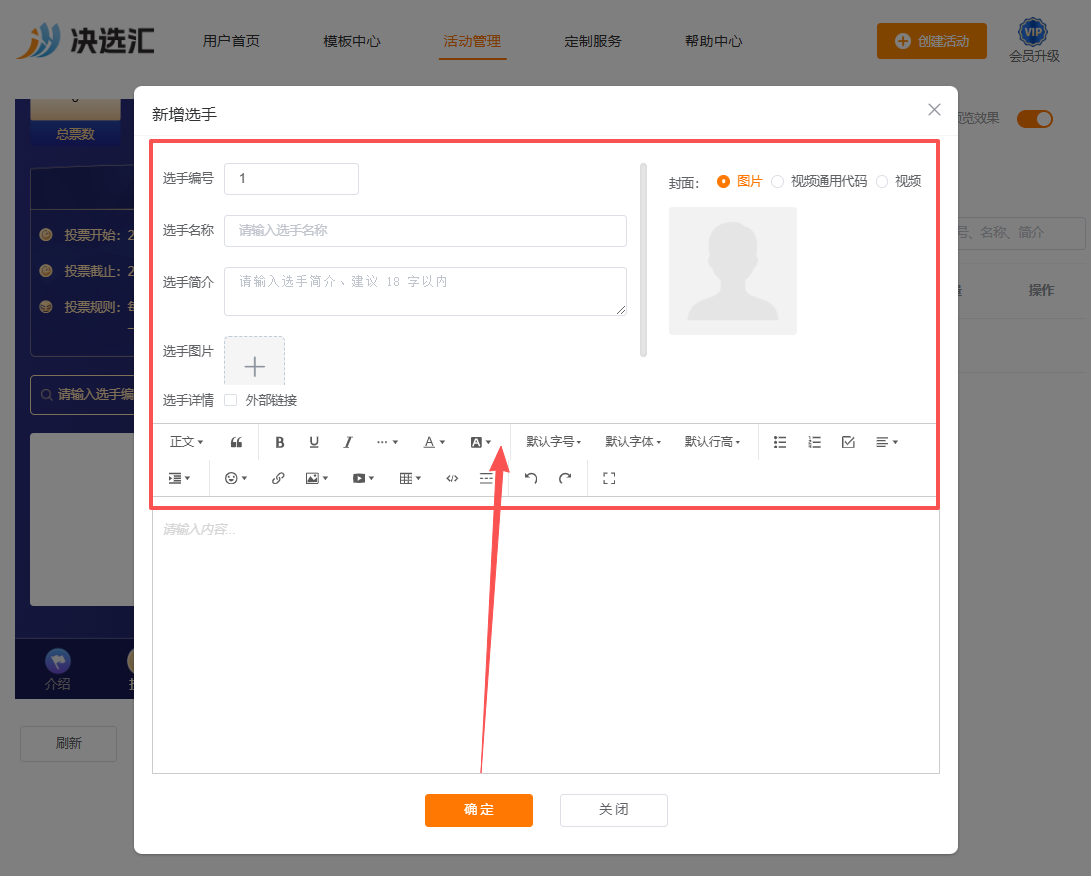Insert a numbered list
Screen dimensions: 1091x876
pyautogui.click(x=814, y=442)
